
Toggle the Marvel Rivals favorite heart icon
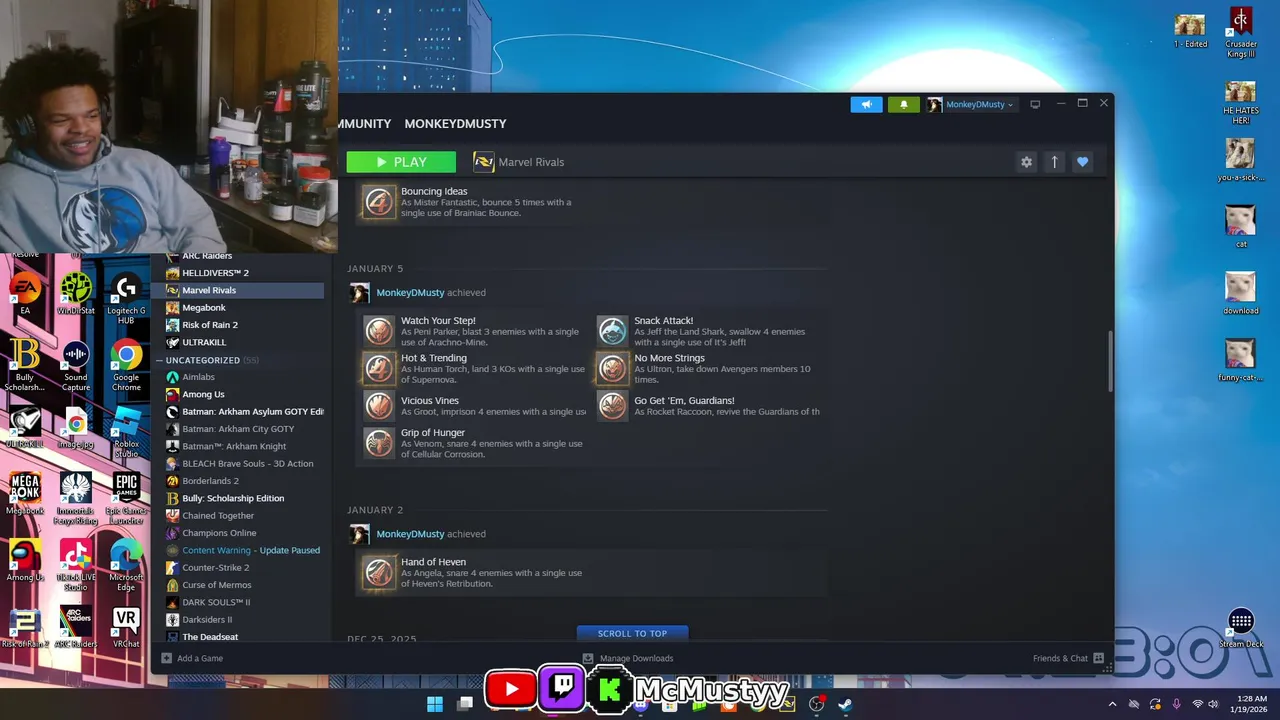coord(1082,162)
